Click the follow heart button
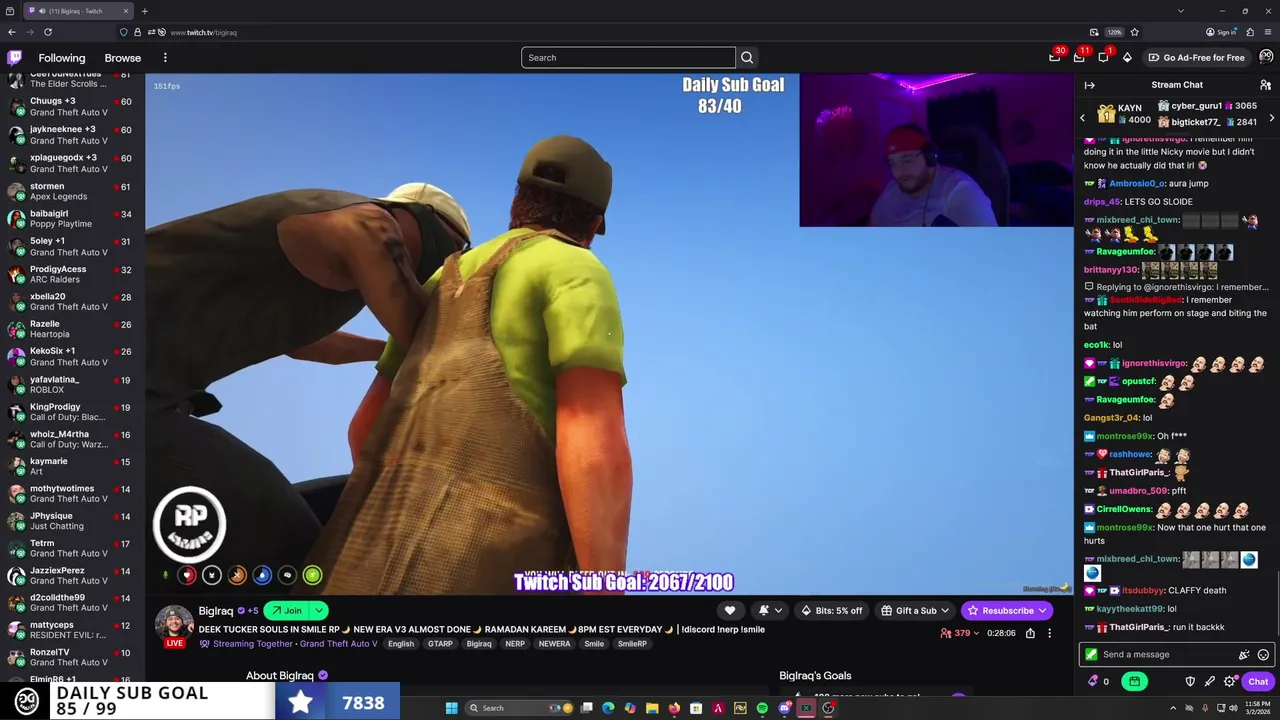1280x720 pixels. tap(730, 610)
